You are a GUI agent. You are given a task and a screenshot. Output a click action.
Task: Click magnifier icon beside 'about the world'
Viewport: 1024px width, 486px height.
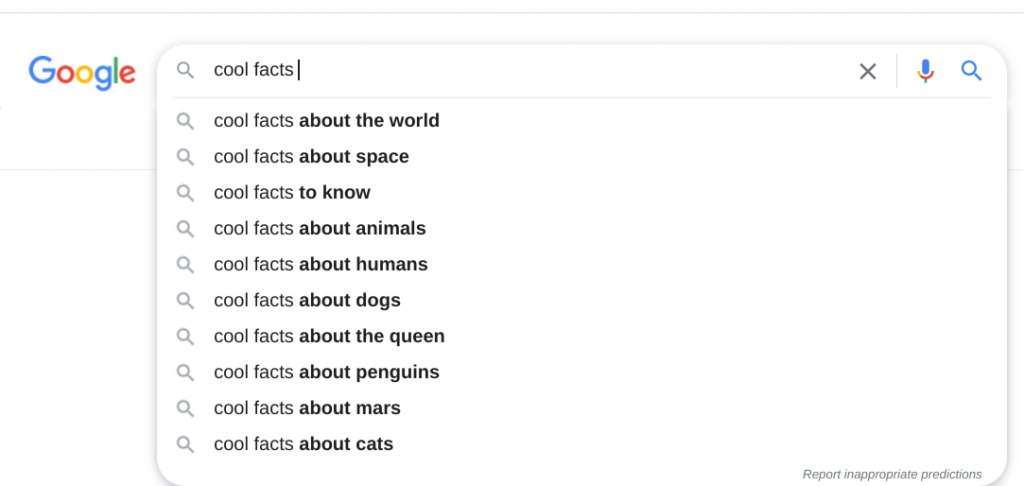(x=185, y=121)
